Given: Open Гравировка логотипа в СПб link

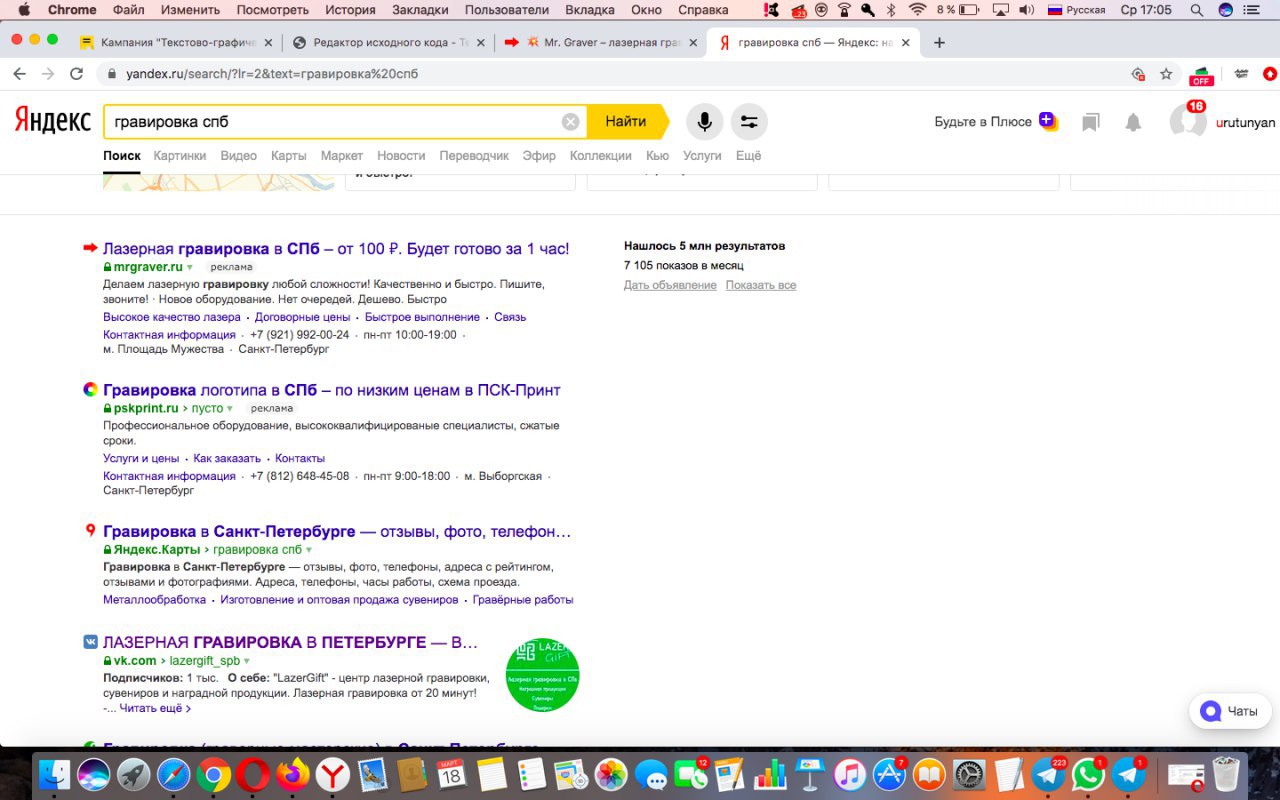Looking at the screenshot, I should [332, 390].
